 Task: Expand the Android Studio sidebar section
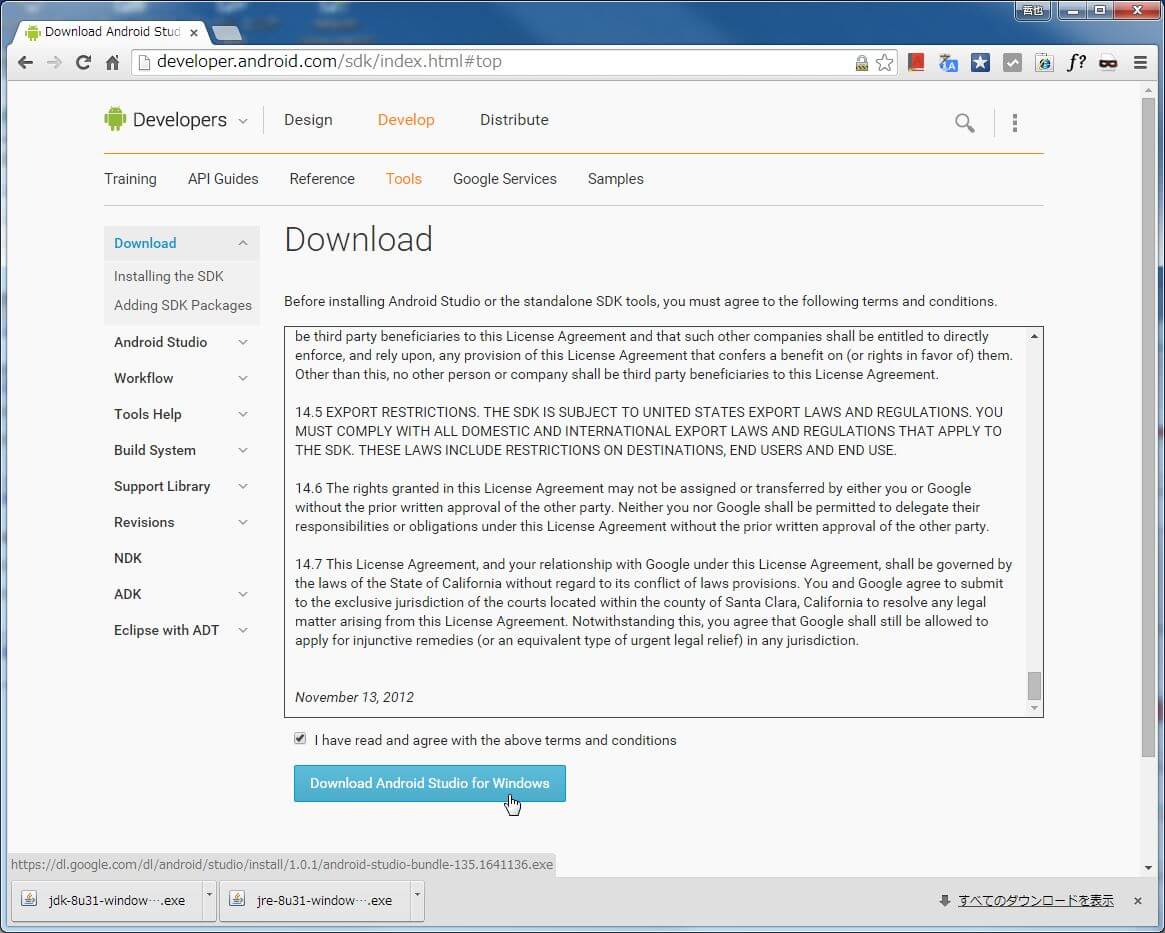pos(242,342)
